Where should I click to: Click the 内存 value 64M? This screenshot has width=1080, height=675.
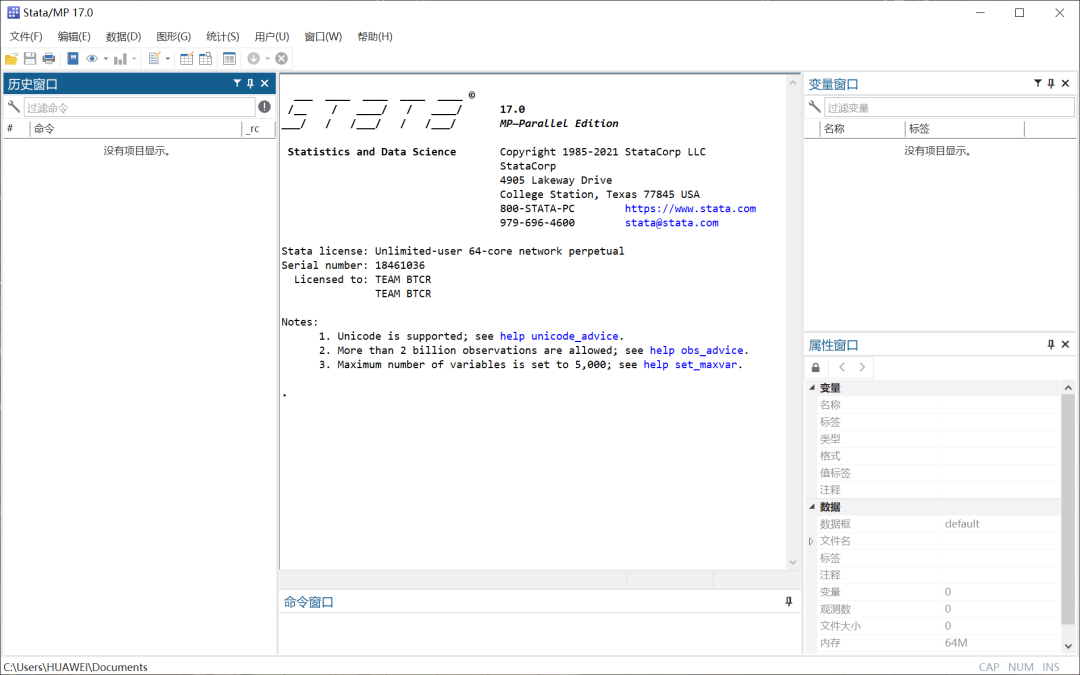tap(956, 643)
